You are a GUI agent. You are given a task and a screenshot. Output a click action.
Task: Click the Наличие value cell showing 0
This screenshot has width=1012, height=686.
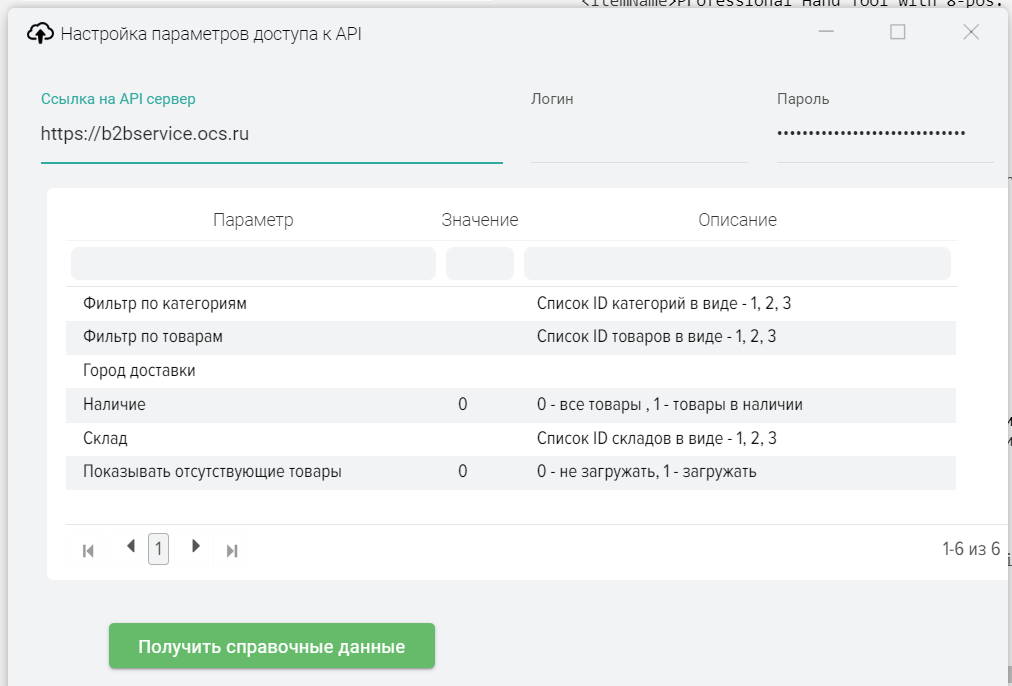[463, 405]
